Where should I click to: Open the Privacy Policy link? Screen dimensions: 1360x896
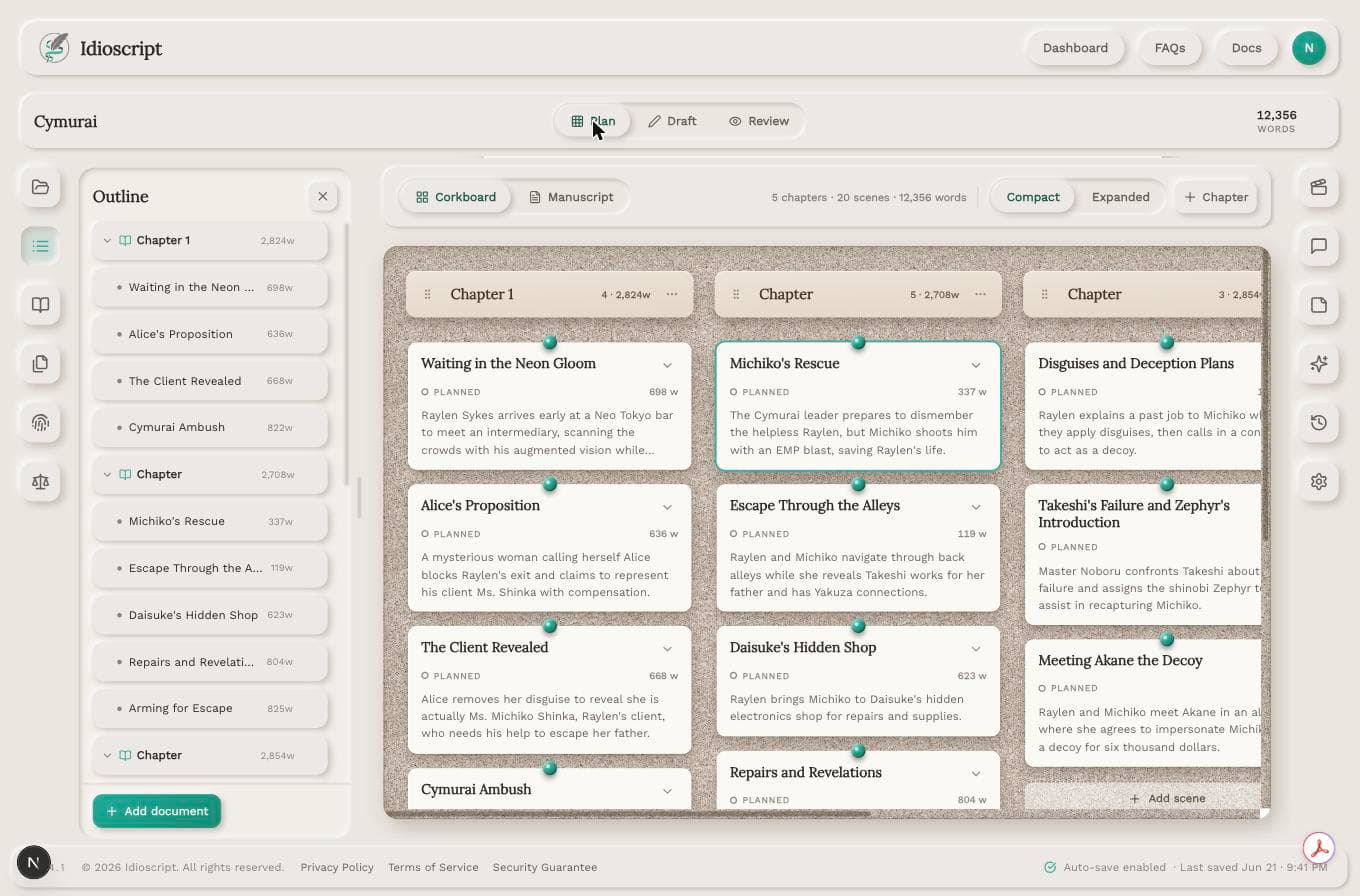[337, 867]
